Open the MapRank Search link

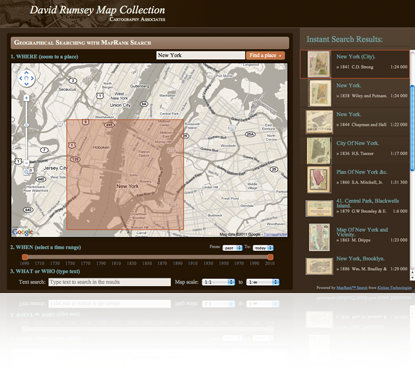(352, 288)
